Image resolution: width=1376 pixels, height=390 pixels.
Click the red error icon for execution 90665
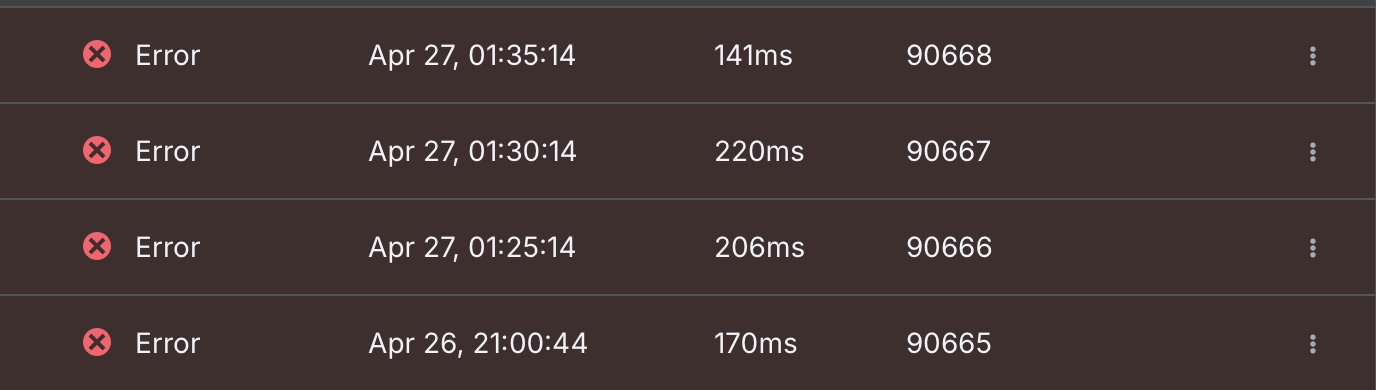(96, 343)
